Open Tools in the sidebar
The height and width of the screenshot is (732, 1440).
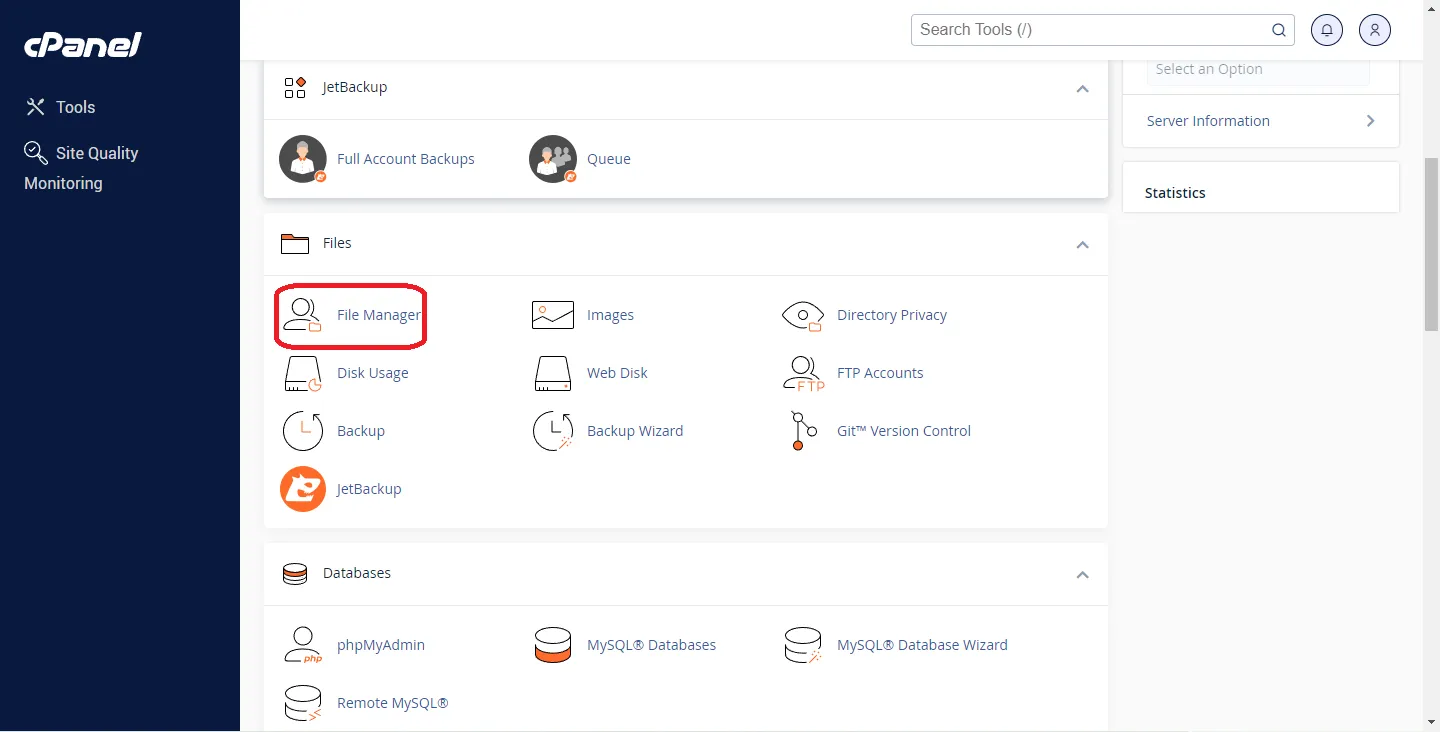click(x=76, y=107)
